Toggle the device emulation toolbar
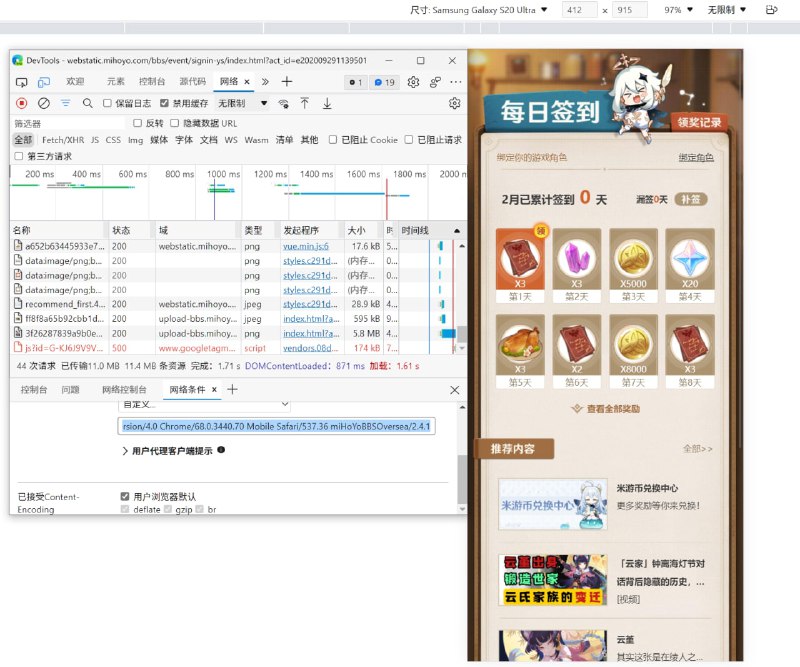800x667 pixels. coord(44,83)
